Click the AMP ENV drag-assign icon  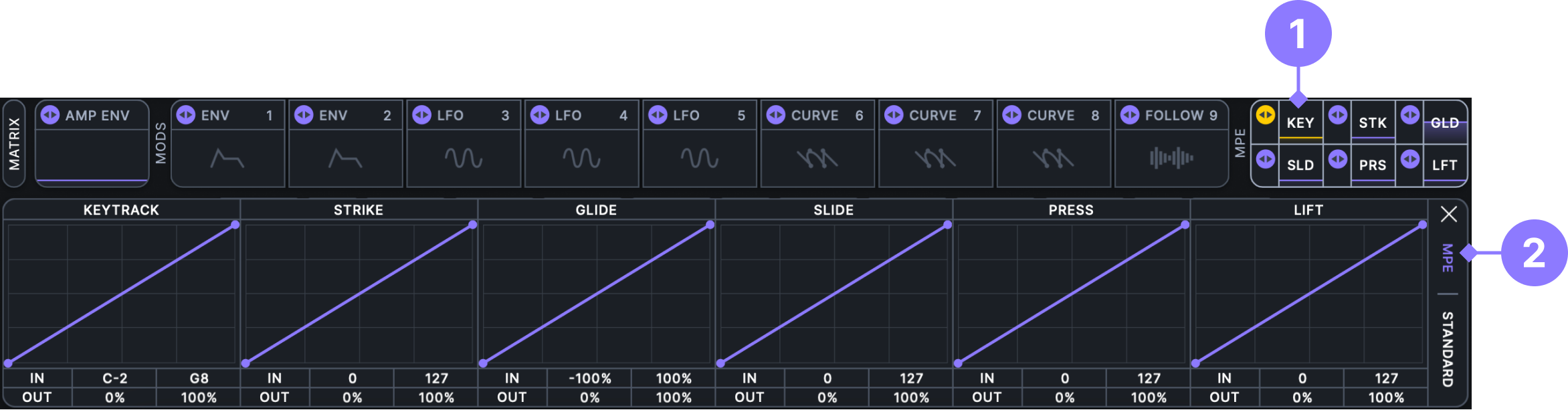(50, 115)
